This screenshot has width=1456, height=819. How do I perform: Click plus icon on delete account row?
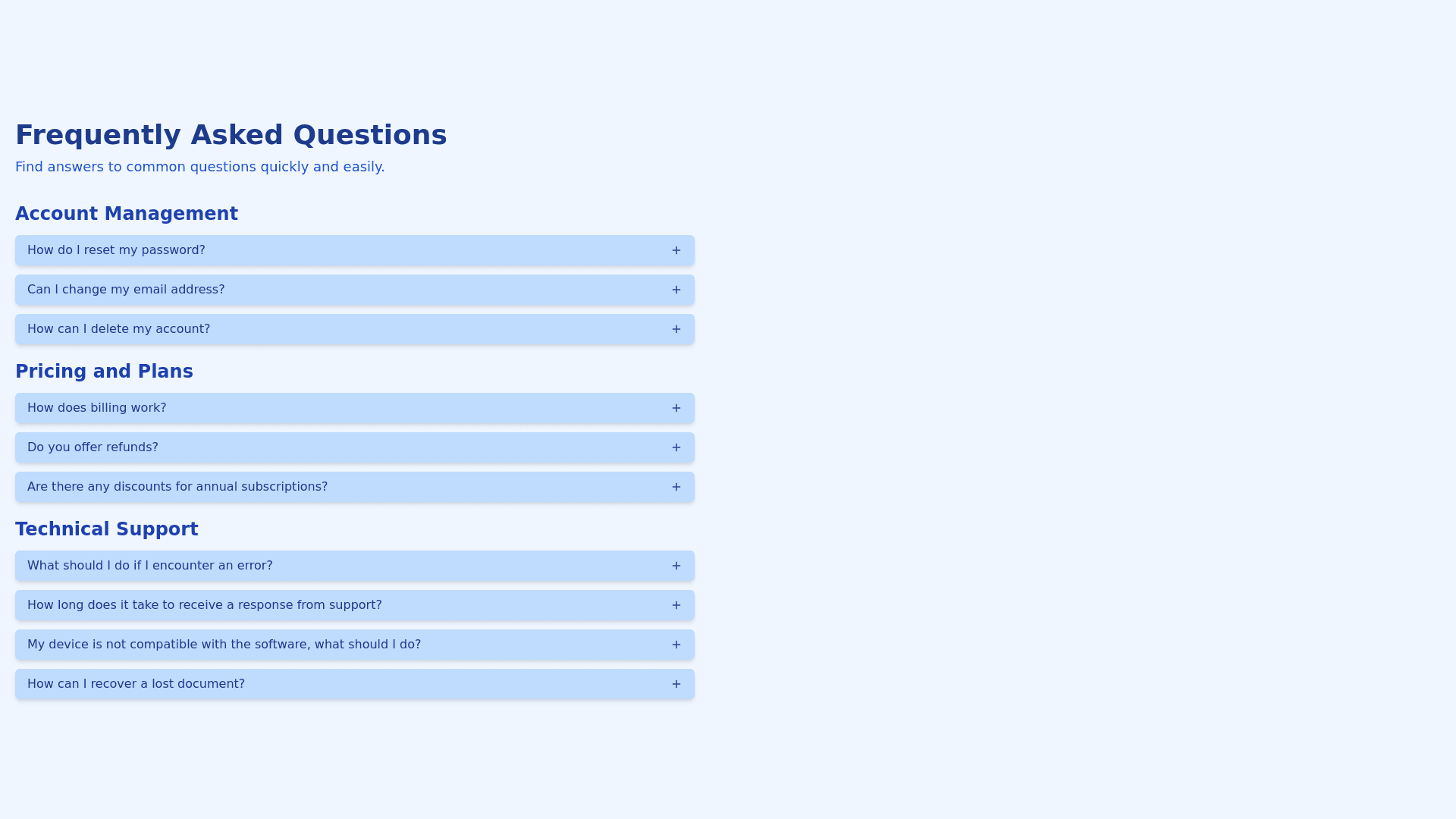click(x=676, y=329)
